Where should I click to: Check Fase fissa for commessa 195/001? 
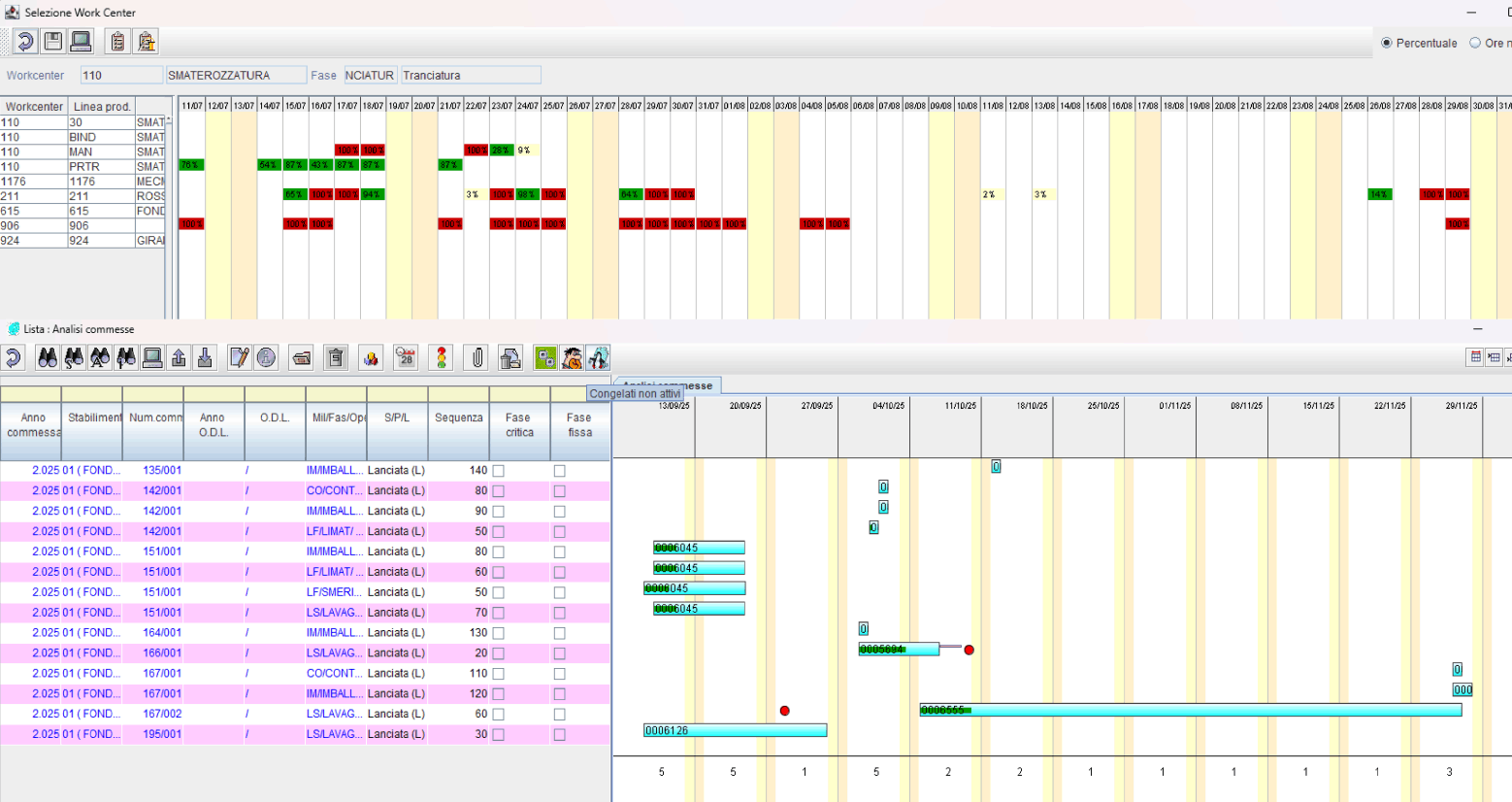[559, 735]
